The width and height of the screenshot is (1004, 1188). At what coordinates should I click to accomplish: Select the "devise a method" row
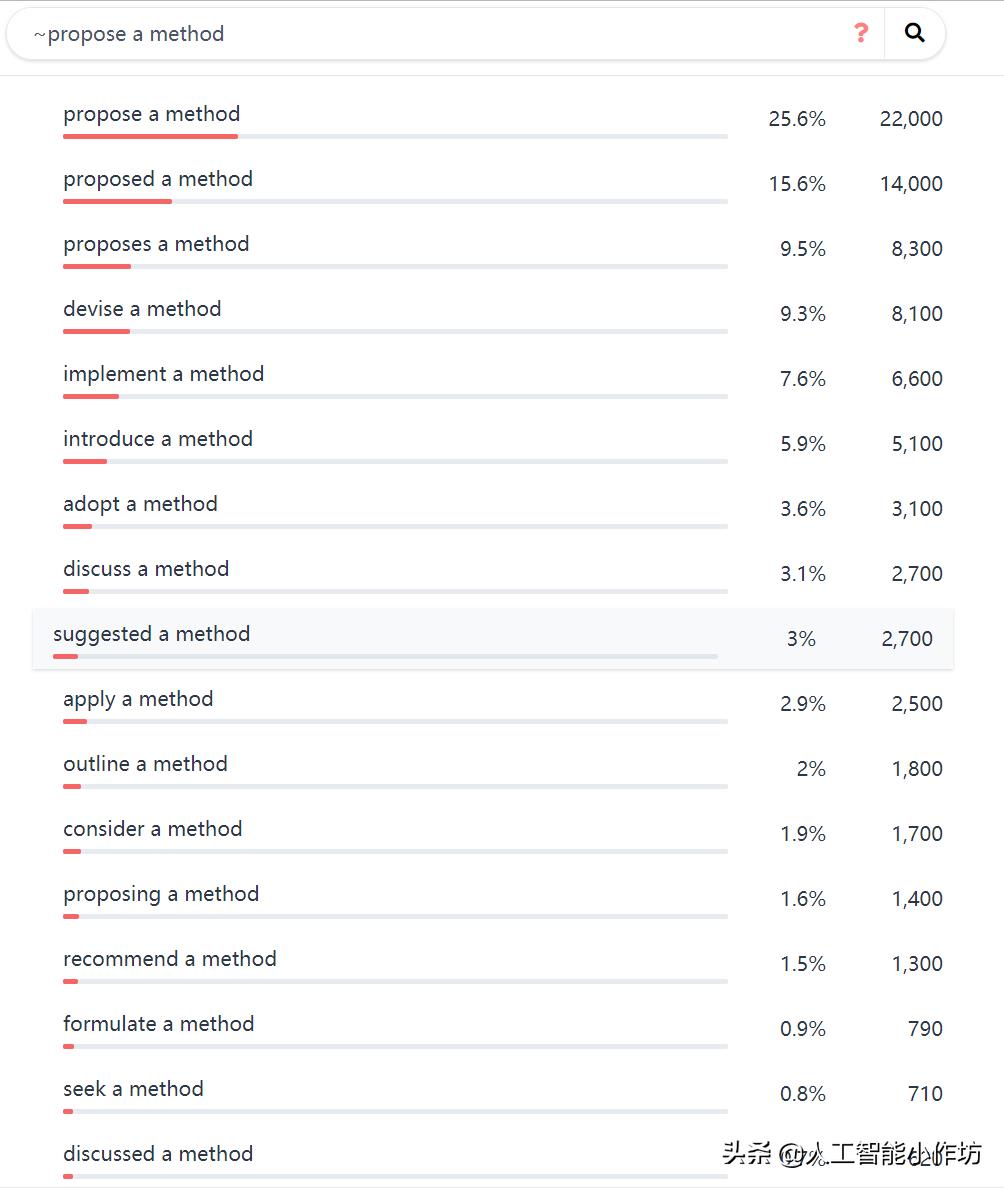coord(142,310)
